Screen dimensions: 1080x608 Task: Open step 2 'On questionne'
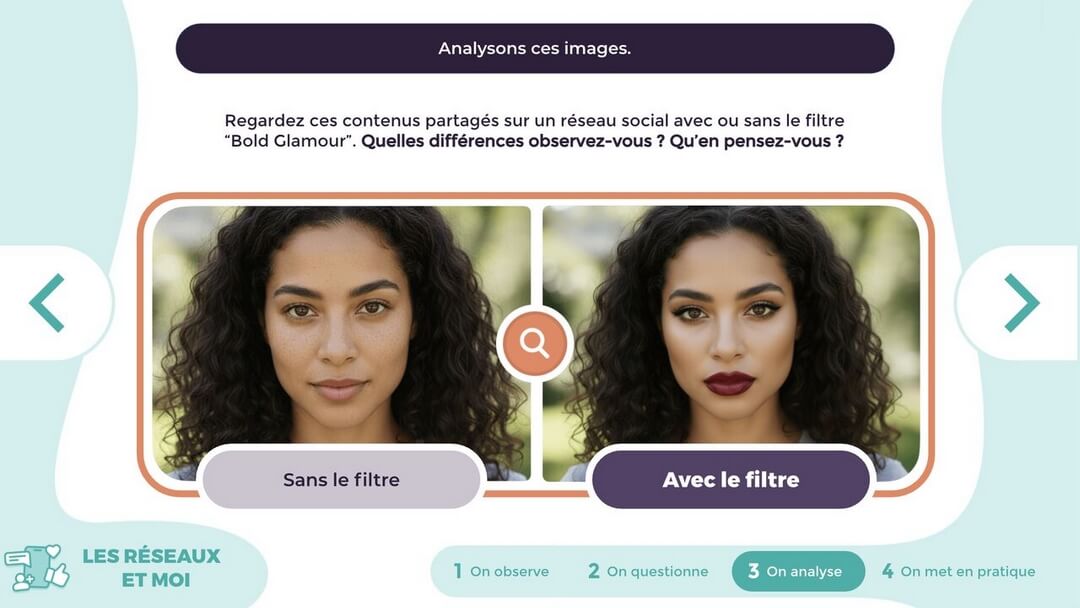(x=648, y=571)
